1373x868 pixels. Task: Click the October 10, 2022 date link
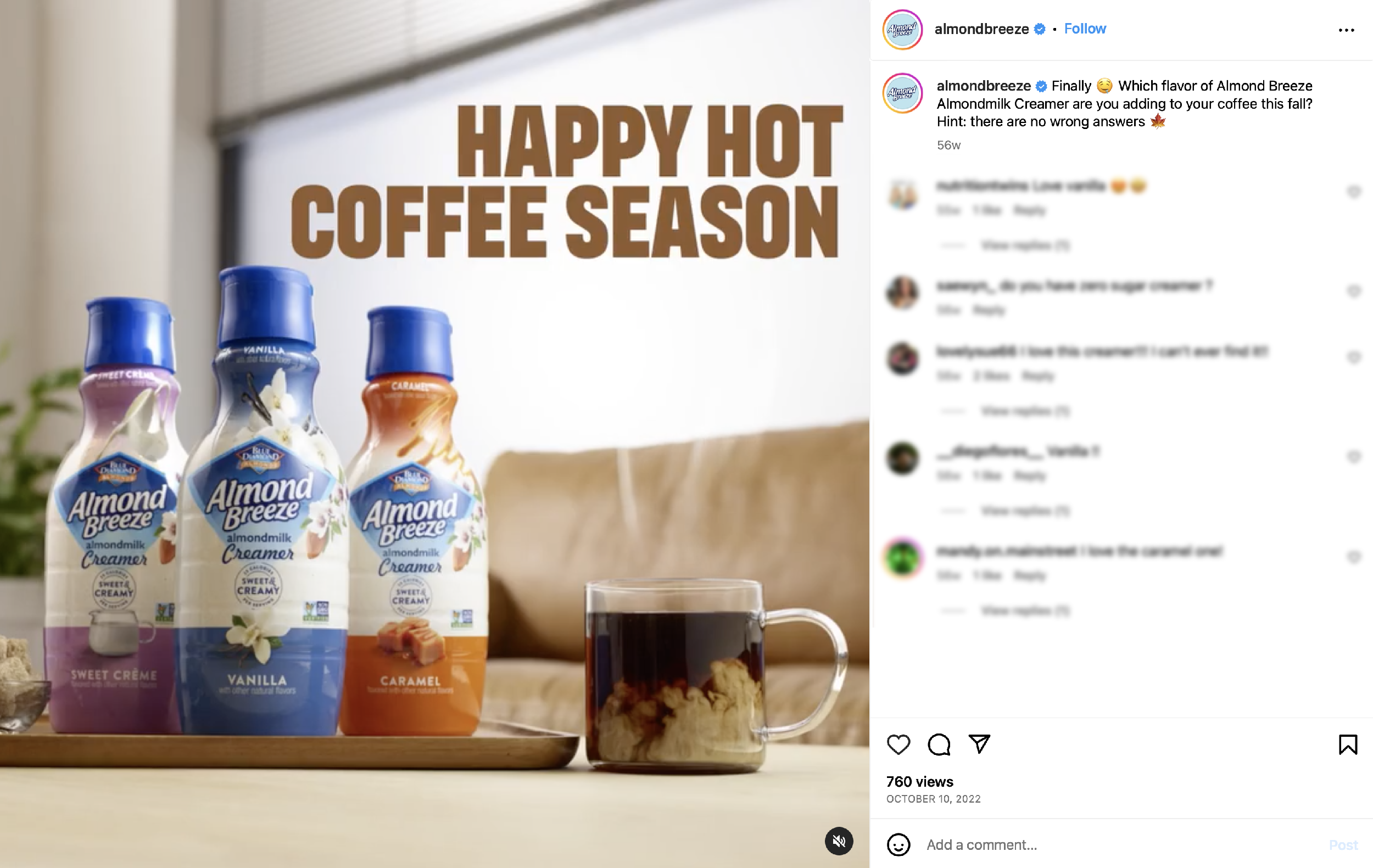pyautogui.click(x=934, y=799)
